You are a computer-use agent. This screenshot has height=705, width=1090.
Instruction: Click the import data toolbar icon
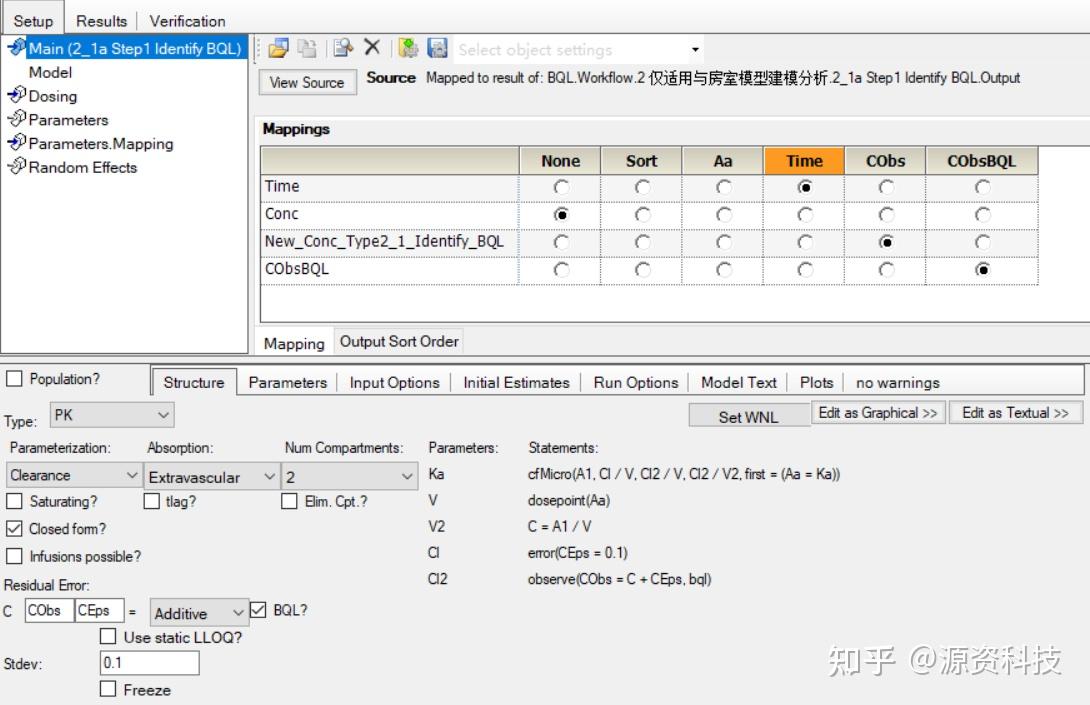[407, 47]
